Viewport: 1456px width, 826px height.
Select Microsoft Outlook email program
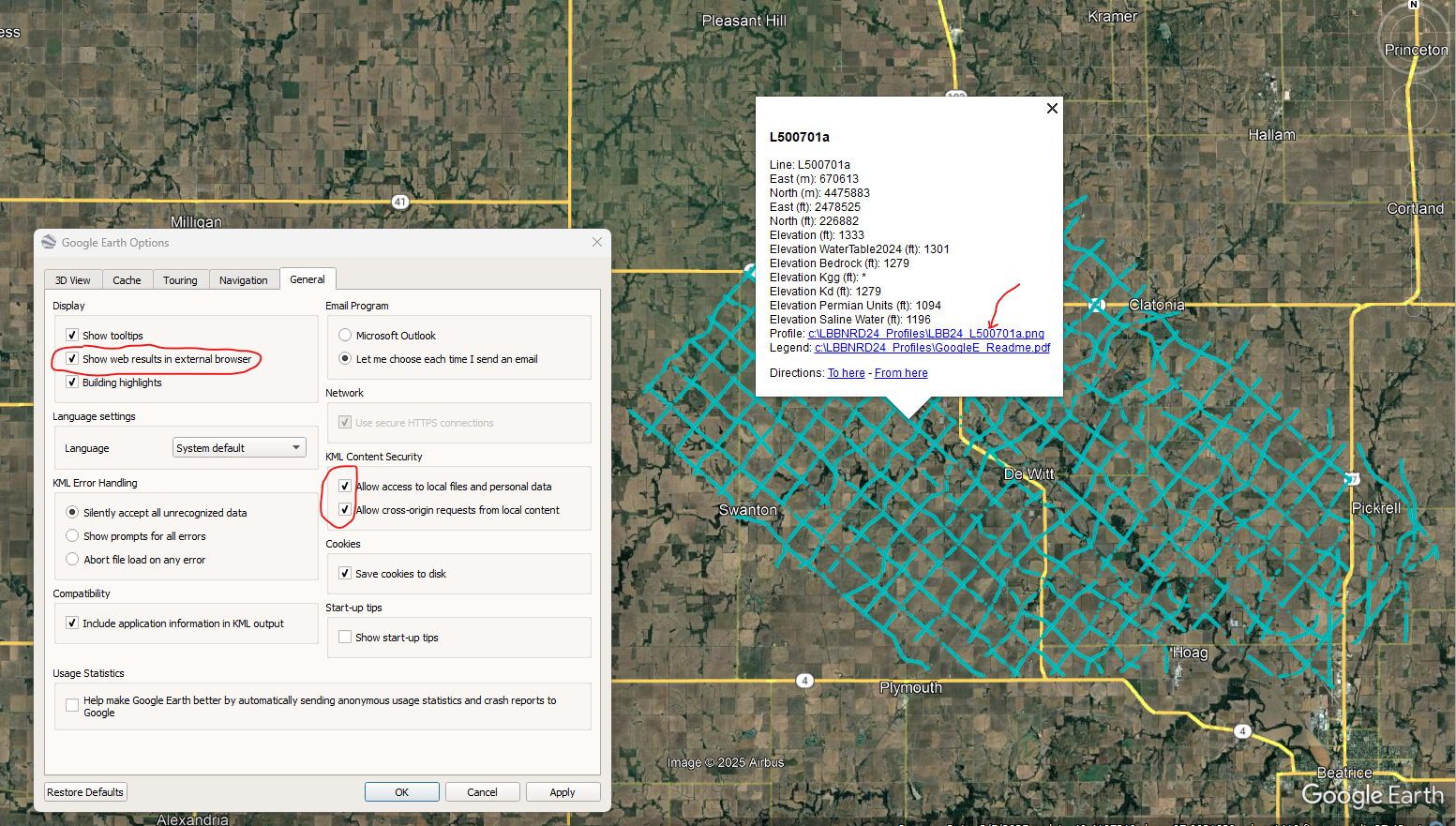coord(345,335)
